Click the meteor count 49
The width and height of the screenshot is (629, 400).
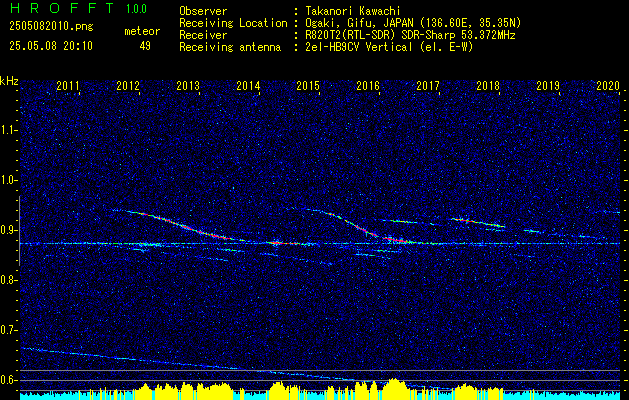pyautogui.click(x=145, y=46)
